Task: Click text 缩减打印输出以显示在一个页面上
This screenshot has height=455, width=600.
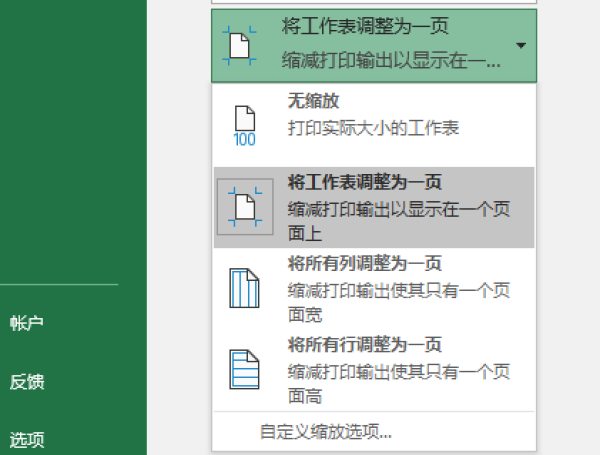Action: (399, 222)
